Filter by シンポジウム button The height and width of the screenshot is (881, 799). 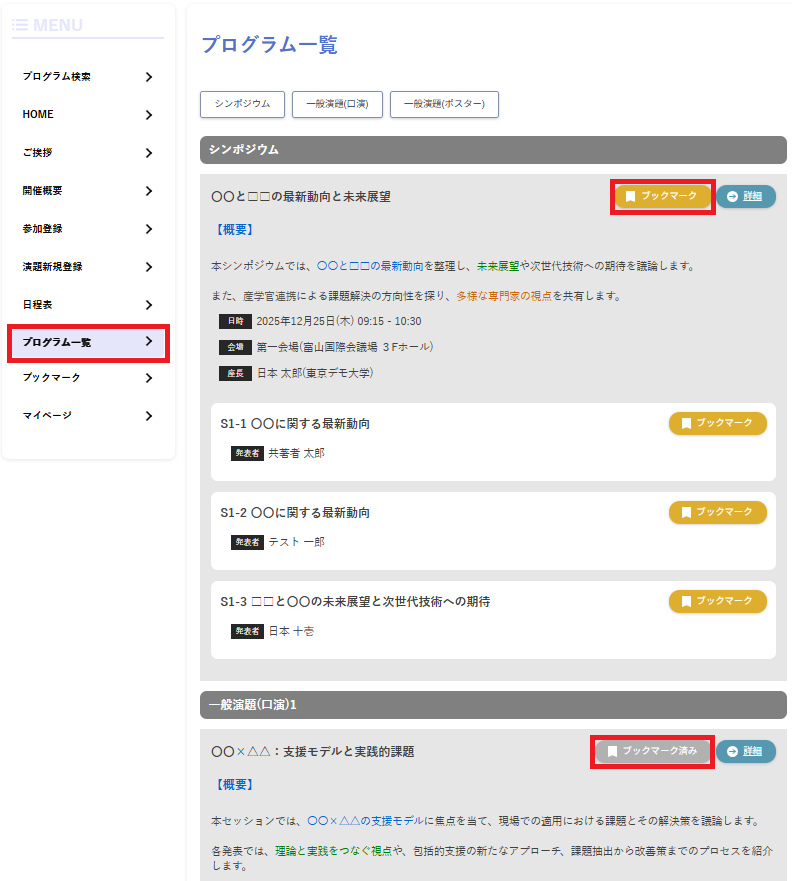tap(242, 104)
